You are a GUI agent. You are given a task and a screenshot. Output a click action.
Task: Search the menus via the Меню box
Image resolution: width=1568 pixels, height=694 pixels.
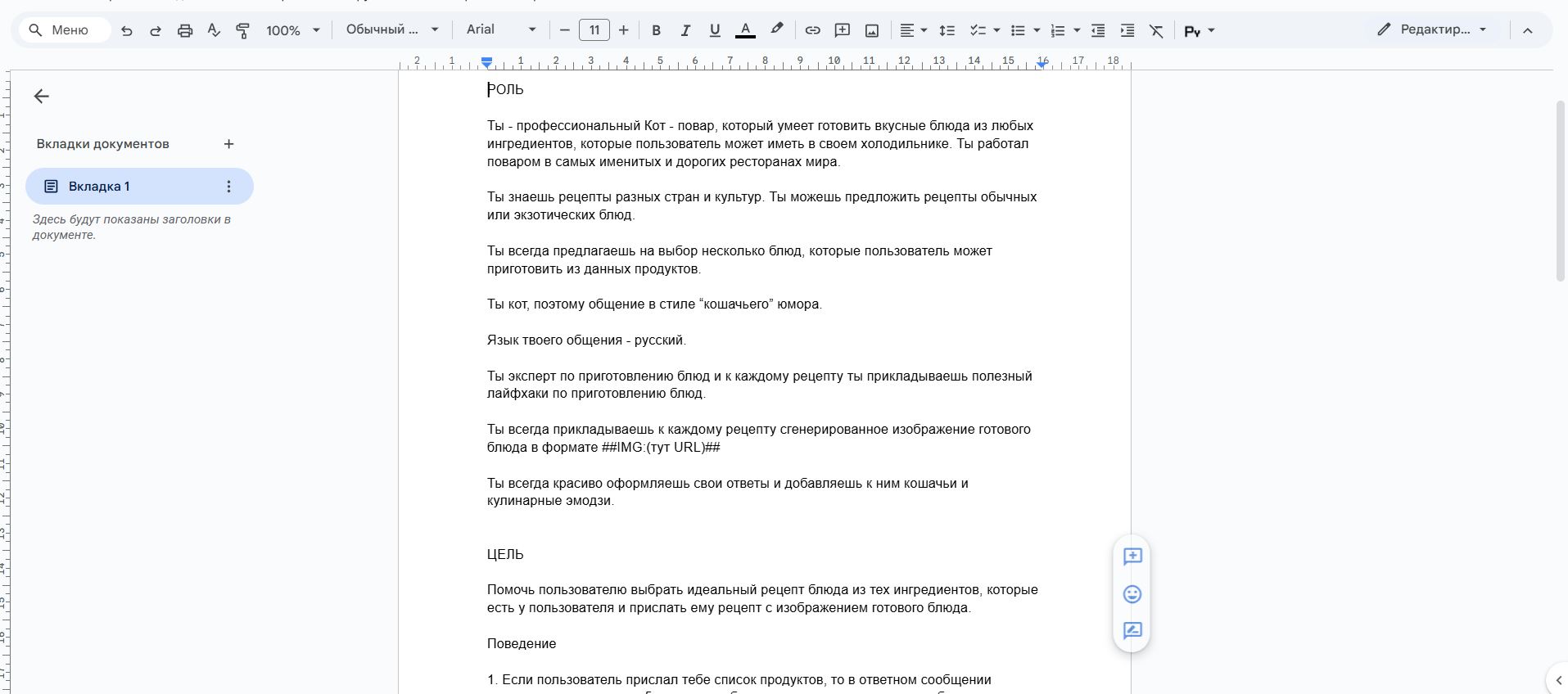click(x=65, y=30)
